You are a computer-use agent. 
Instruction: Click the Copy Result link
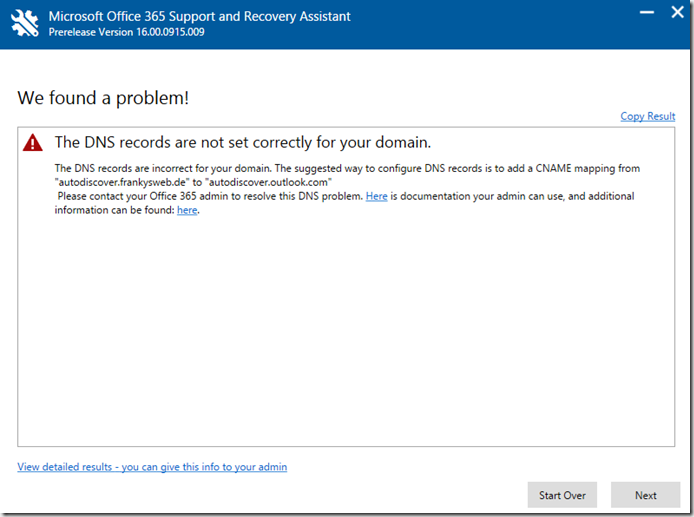click(x=648, y=116)
